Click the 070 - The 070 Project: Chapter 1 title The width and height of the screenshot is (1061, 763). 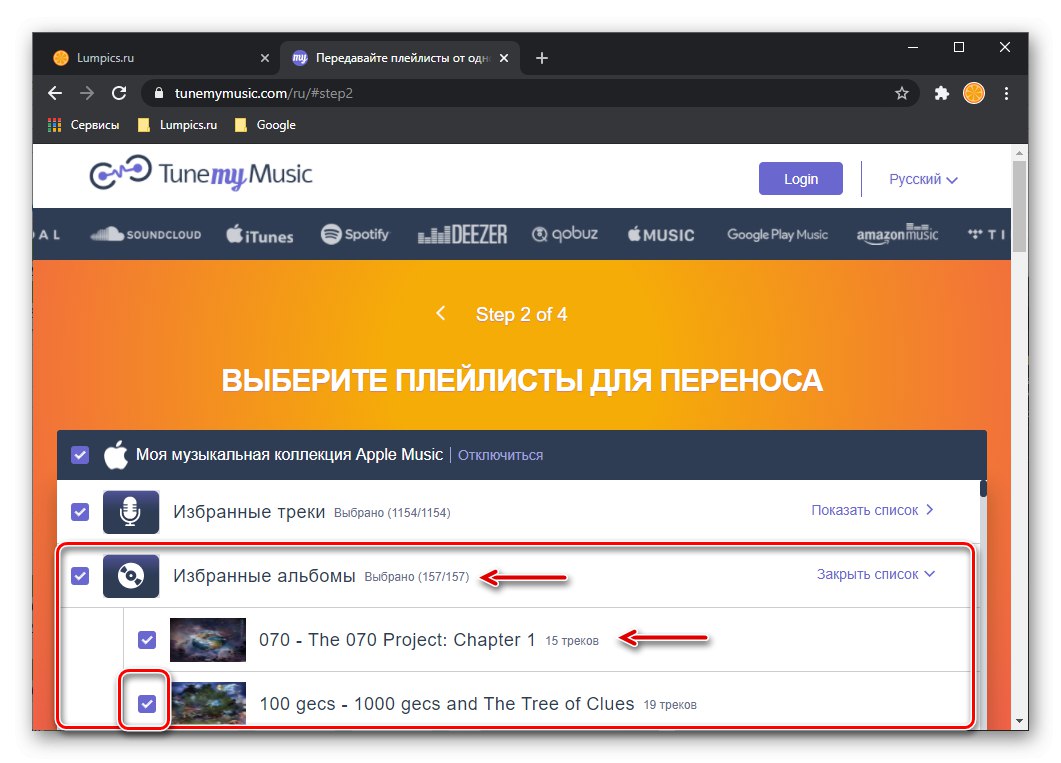tap(397, 640)
